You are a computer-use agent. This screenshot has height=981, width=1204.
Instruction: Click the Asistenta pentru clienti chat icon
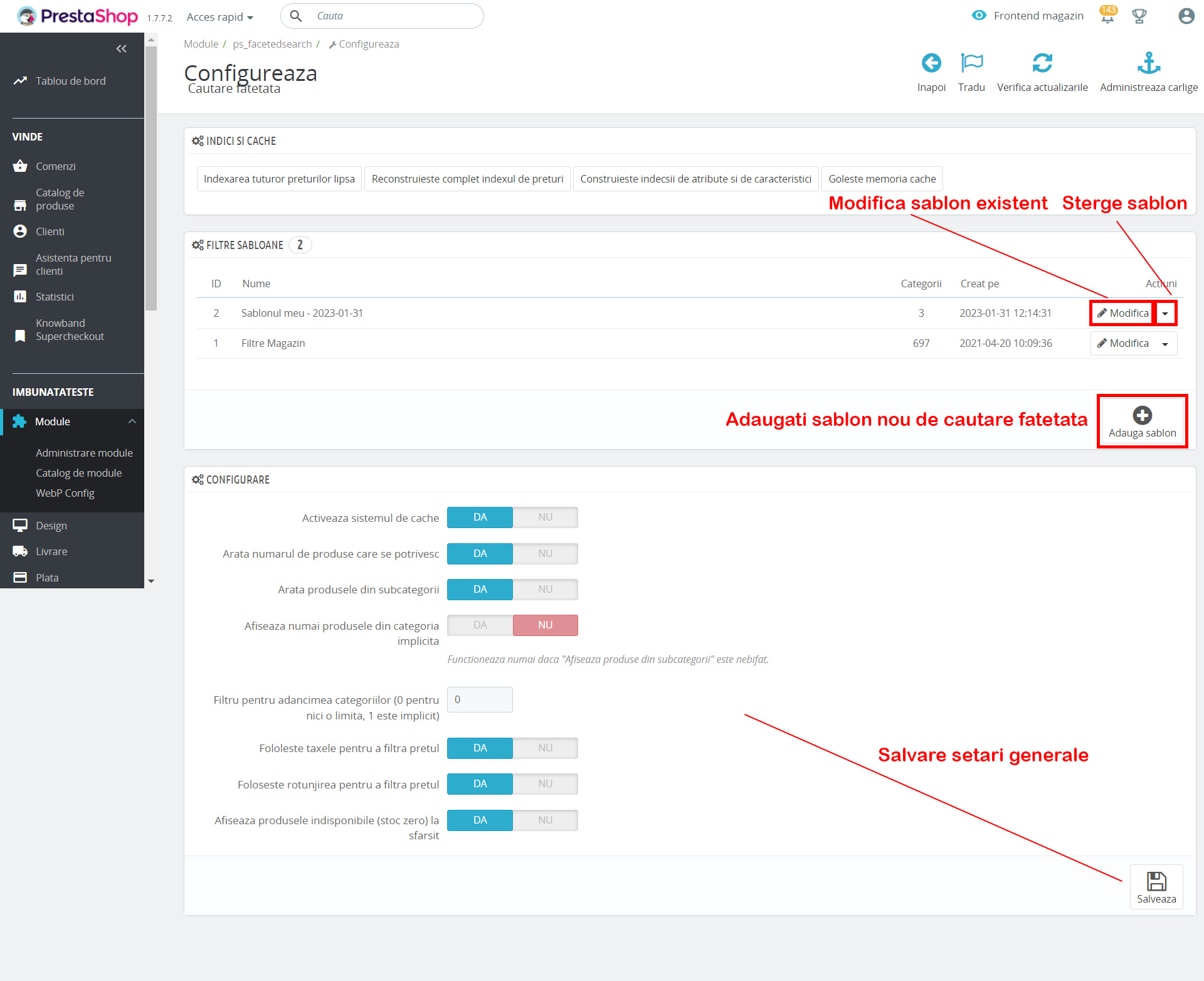tap(20, 270)
